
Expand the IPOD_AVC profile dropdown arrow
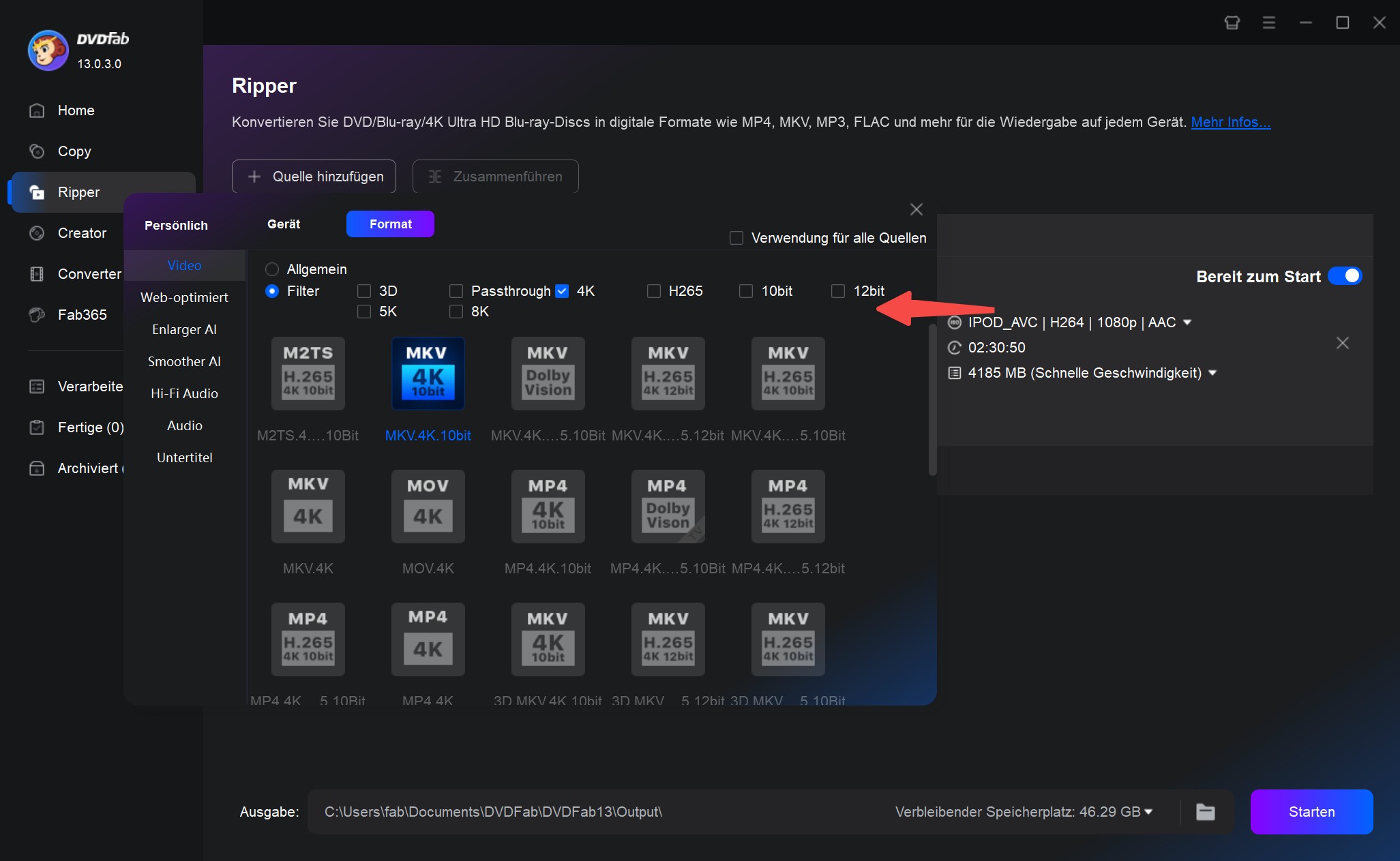pyautogui.click(x=1187, y=322)
